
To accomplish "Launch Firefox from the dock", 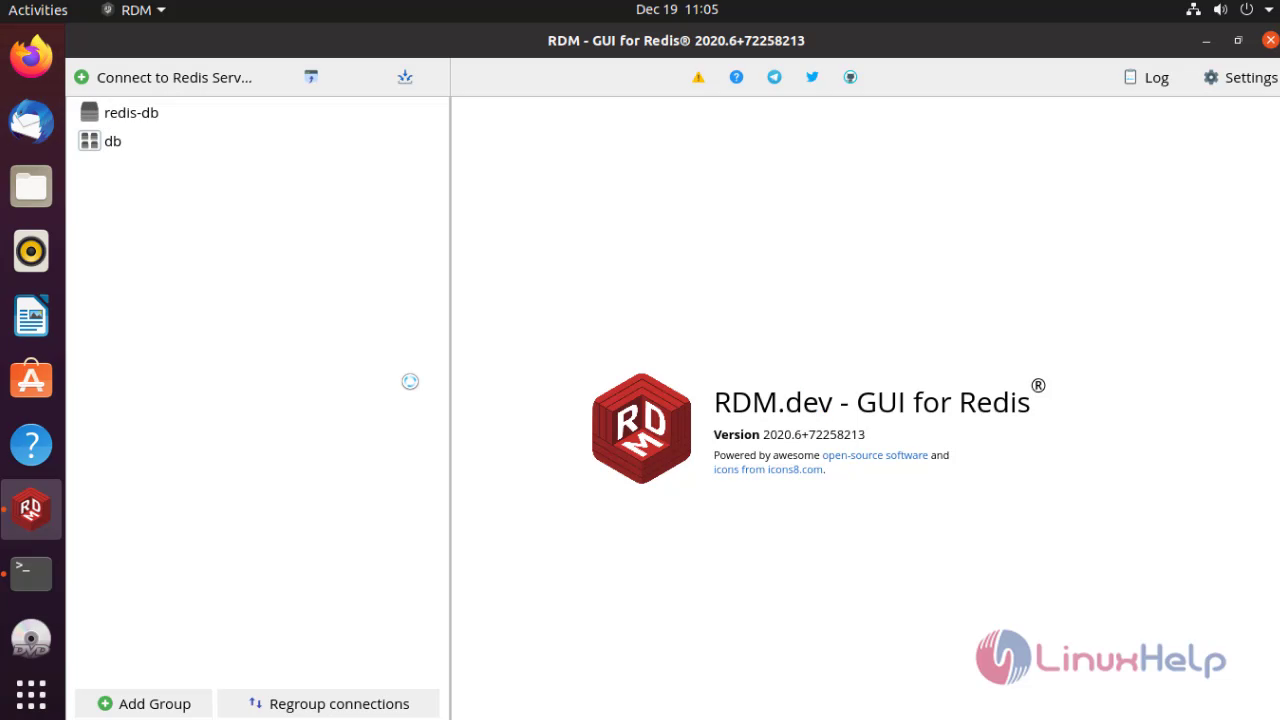I will (x=31, y=57).
